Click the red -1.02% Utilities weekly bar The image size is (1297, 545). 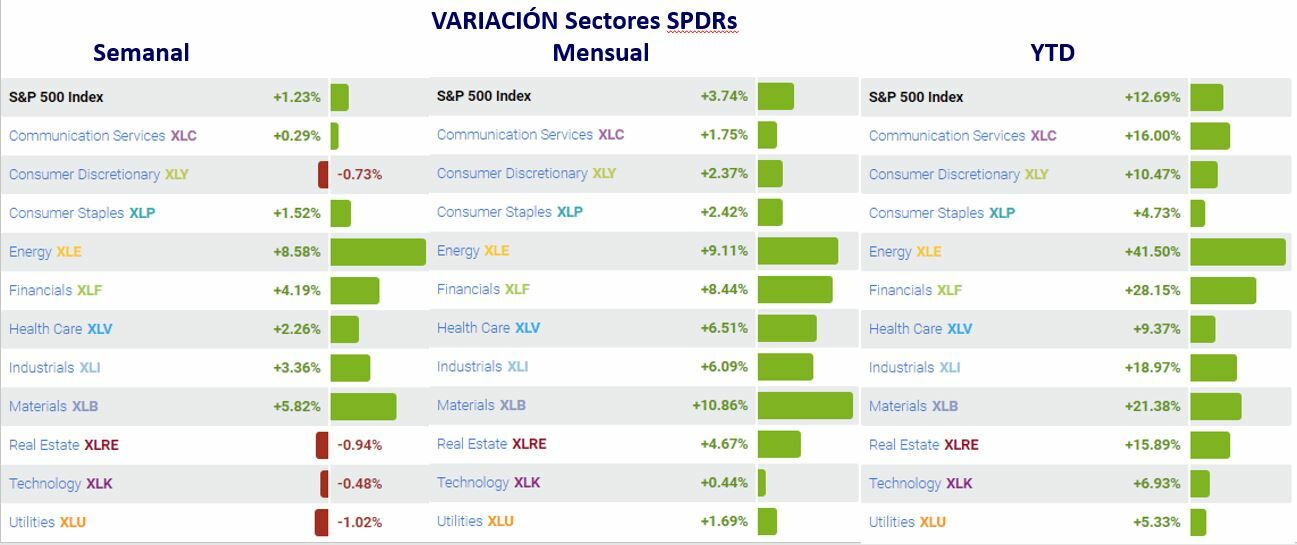[x=321, y=521]
